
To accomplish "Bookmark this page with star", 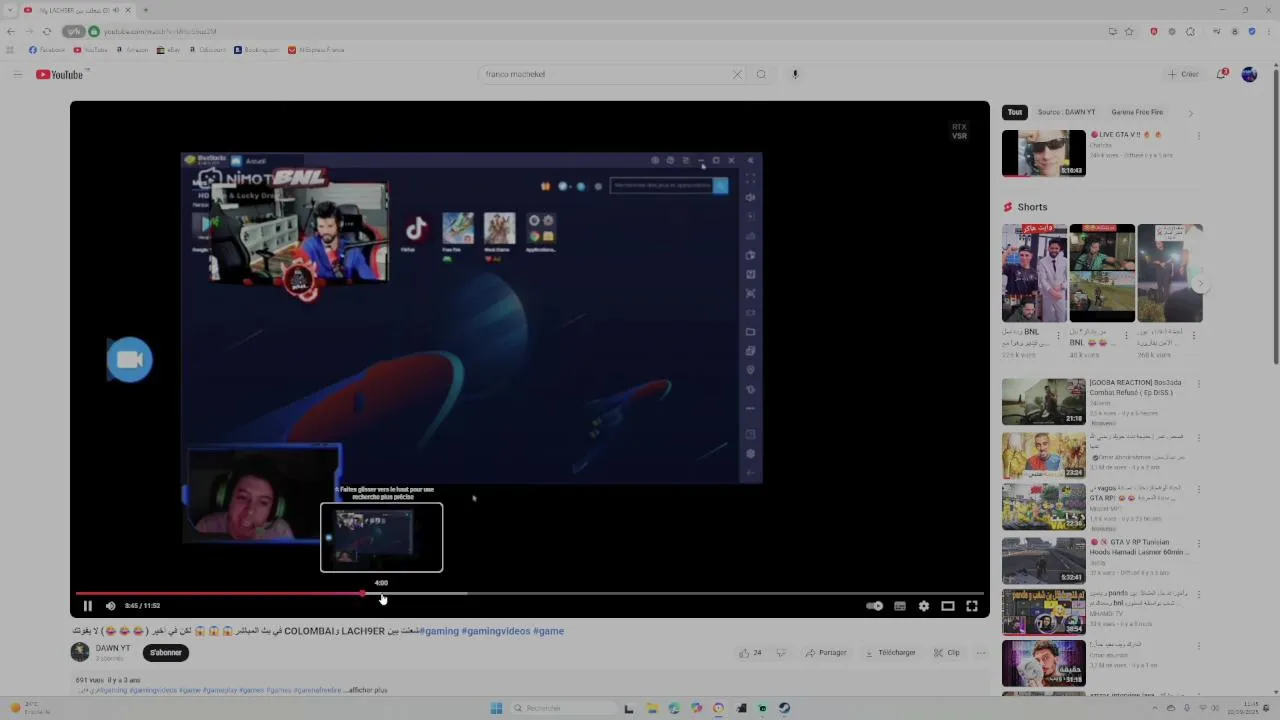I will coord(1129,31).
